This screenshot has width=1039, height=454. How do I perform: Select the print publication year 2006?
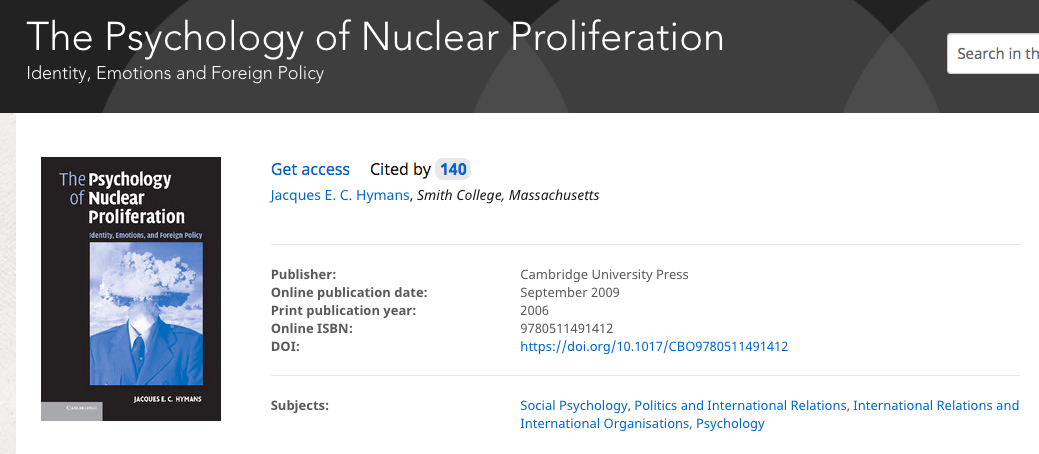click(x=535, y=310)
